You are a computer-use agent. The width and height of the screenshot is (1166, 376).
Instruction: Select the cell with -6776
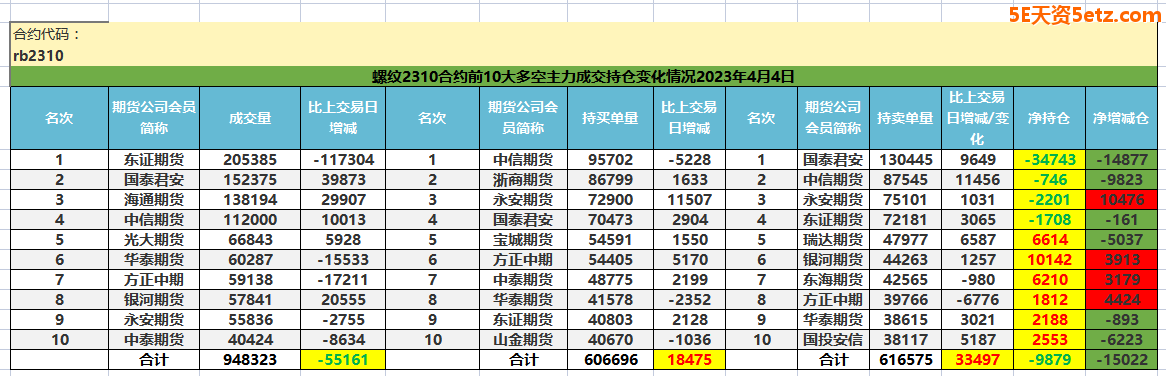point(978,300)
